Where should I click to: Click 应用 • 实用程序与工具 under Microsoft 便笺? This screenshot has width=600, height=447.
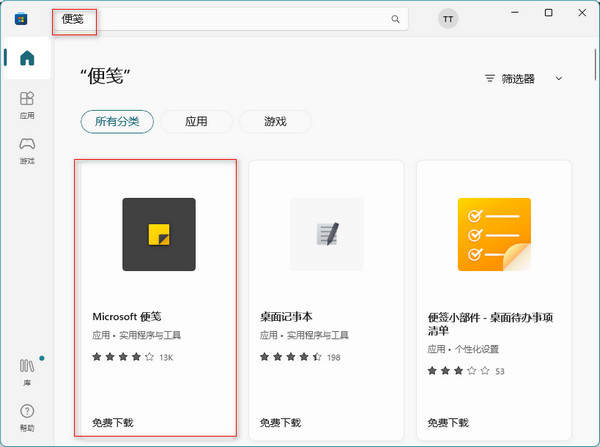136,335
